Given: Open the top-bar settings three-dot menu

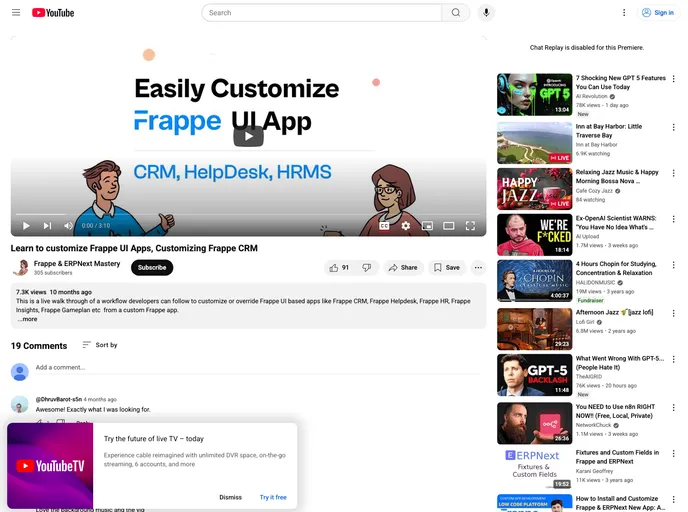Looking at the screenshot, I should coord(624,13).
